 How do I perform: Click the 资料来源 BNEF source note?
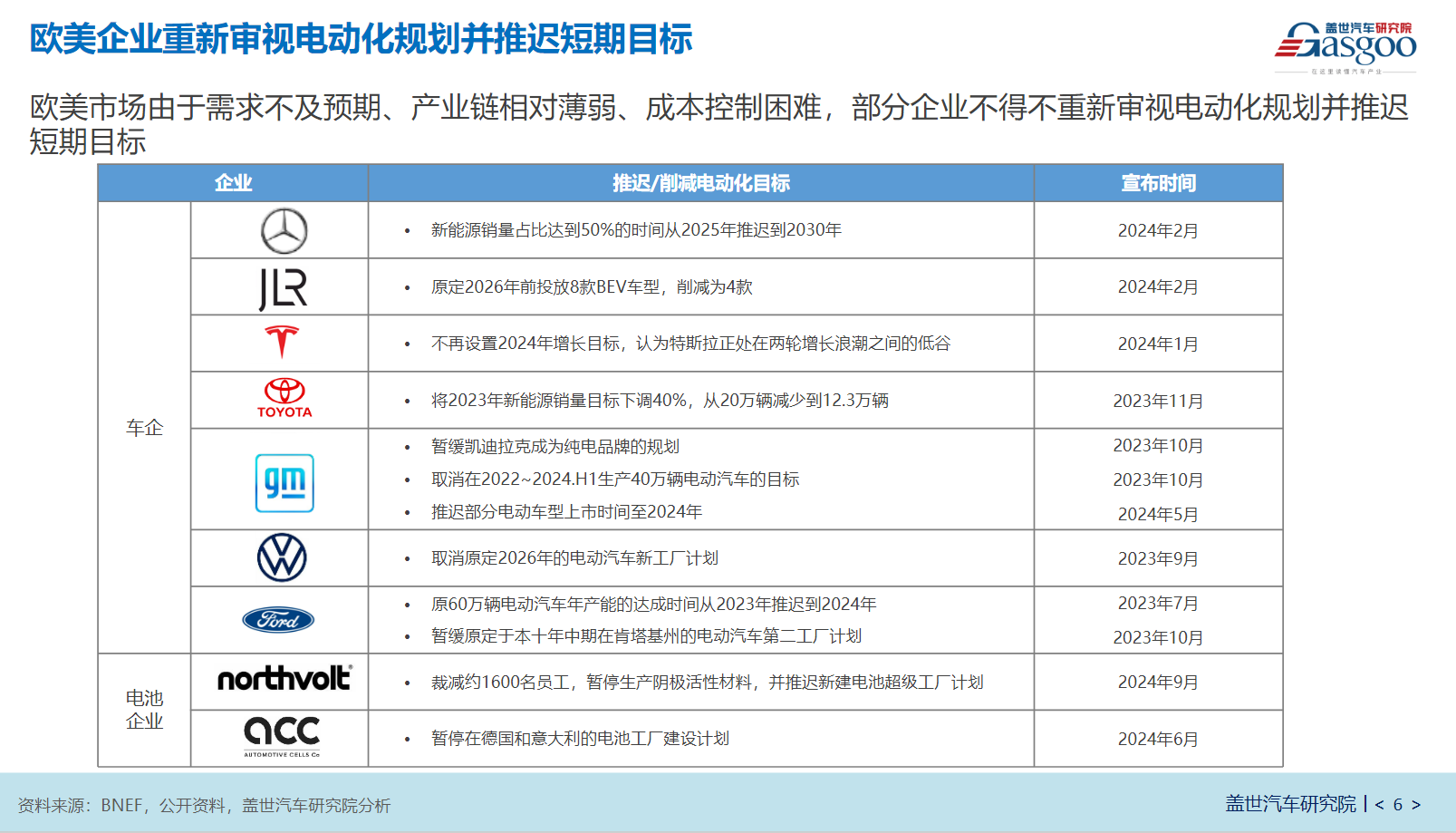click(x=204, y=805)
